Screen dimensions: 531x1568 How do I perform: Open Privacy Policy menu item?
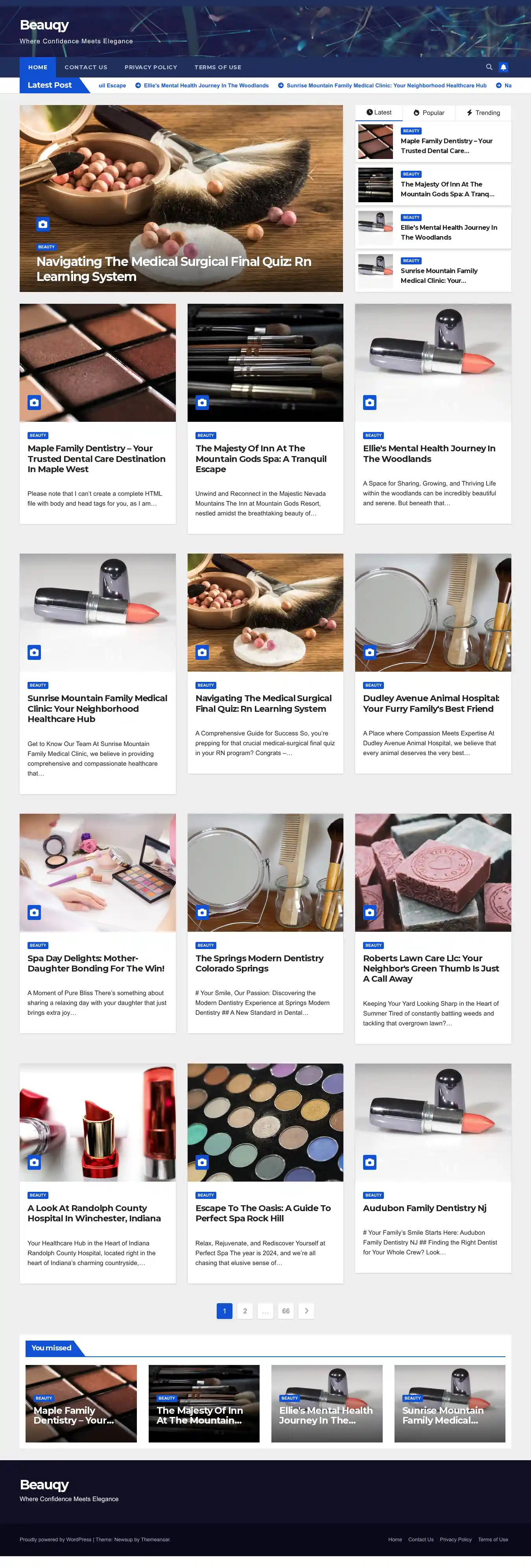point(151,67)
